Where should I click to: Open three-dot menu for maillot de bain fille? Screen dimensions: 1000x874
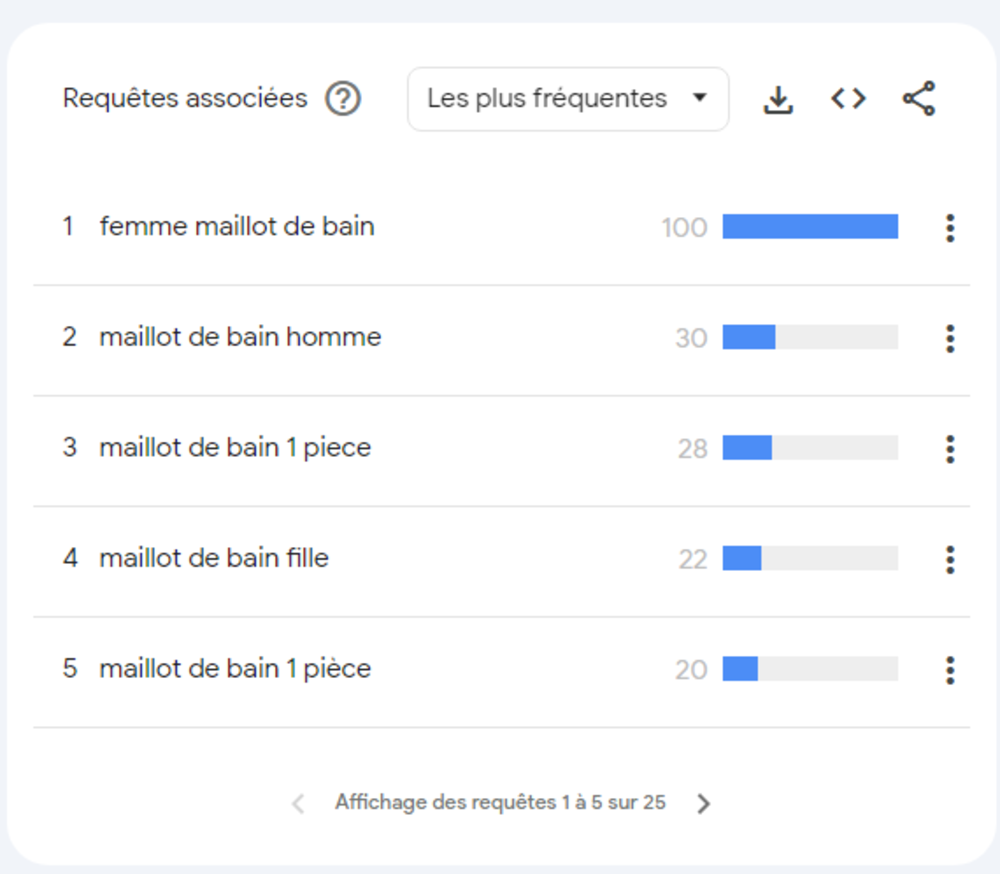pos(950,559)
